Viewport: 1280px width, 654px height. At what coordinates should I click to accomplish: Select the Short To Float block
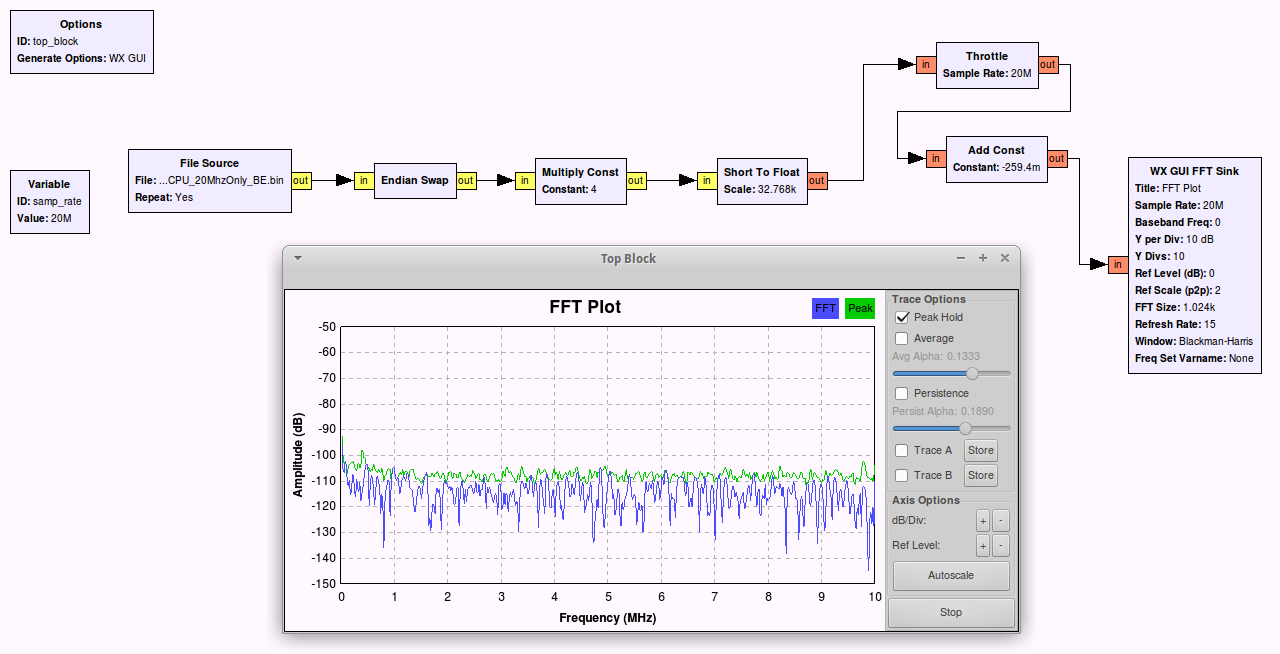(x=762, y=180)
